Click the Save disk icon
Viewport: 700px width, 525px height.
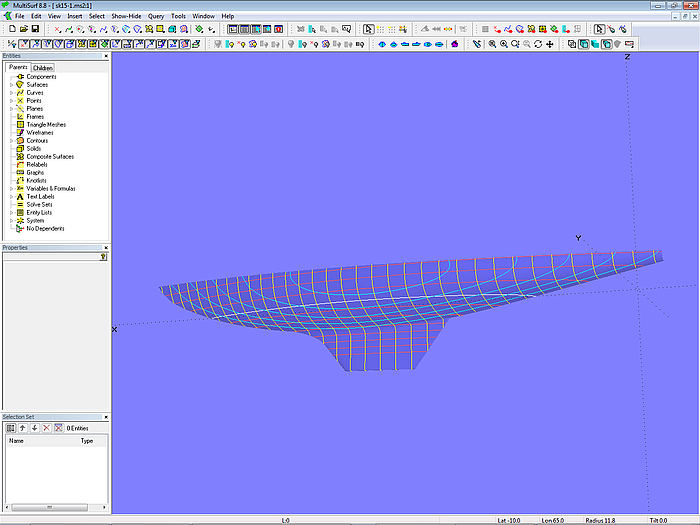[x=35, y=29]
